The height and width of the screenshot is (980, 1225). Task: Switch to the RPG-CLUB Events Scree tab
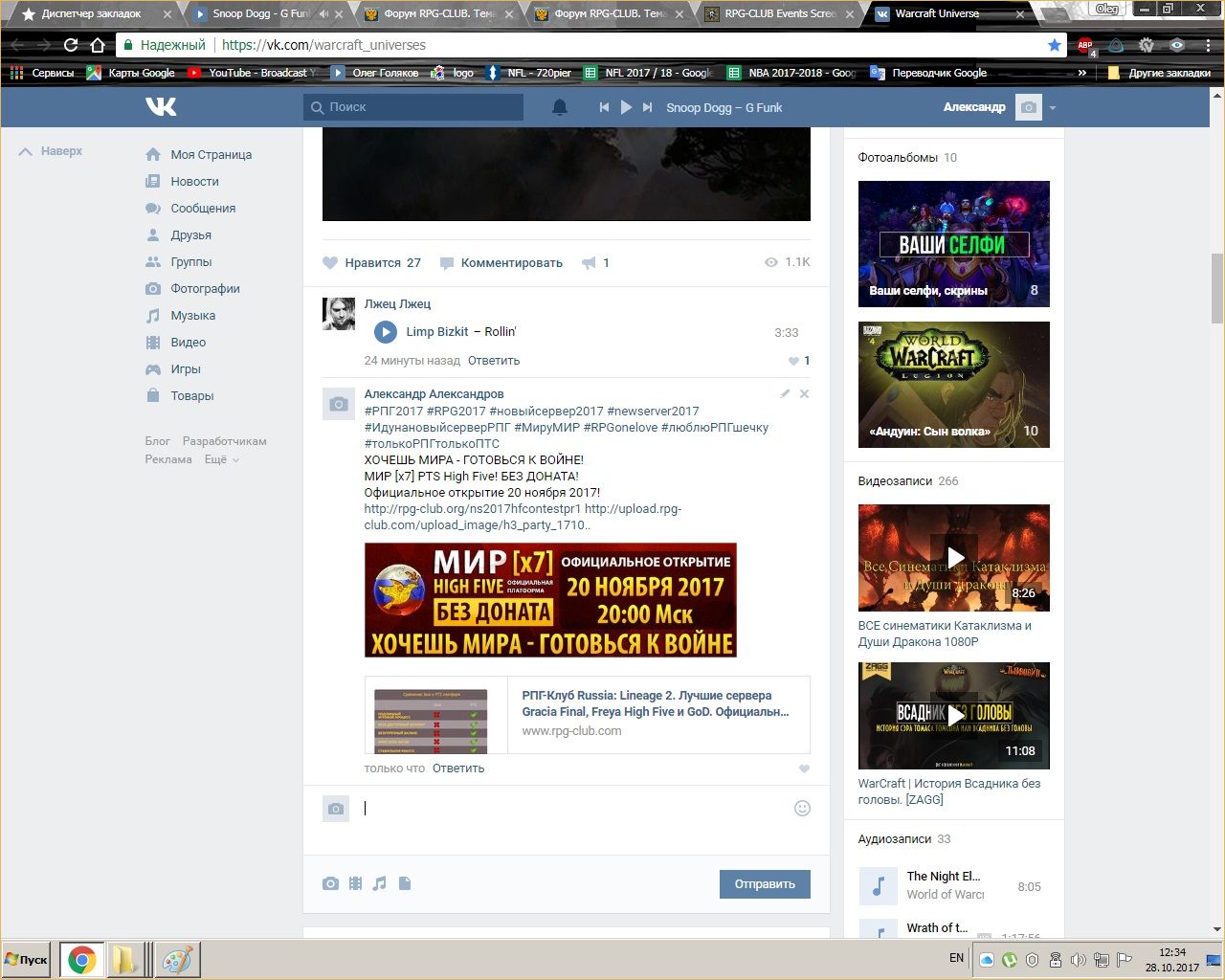pyautogui.click(x=780, y=14)
